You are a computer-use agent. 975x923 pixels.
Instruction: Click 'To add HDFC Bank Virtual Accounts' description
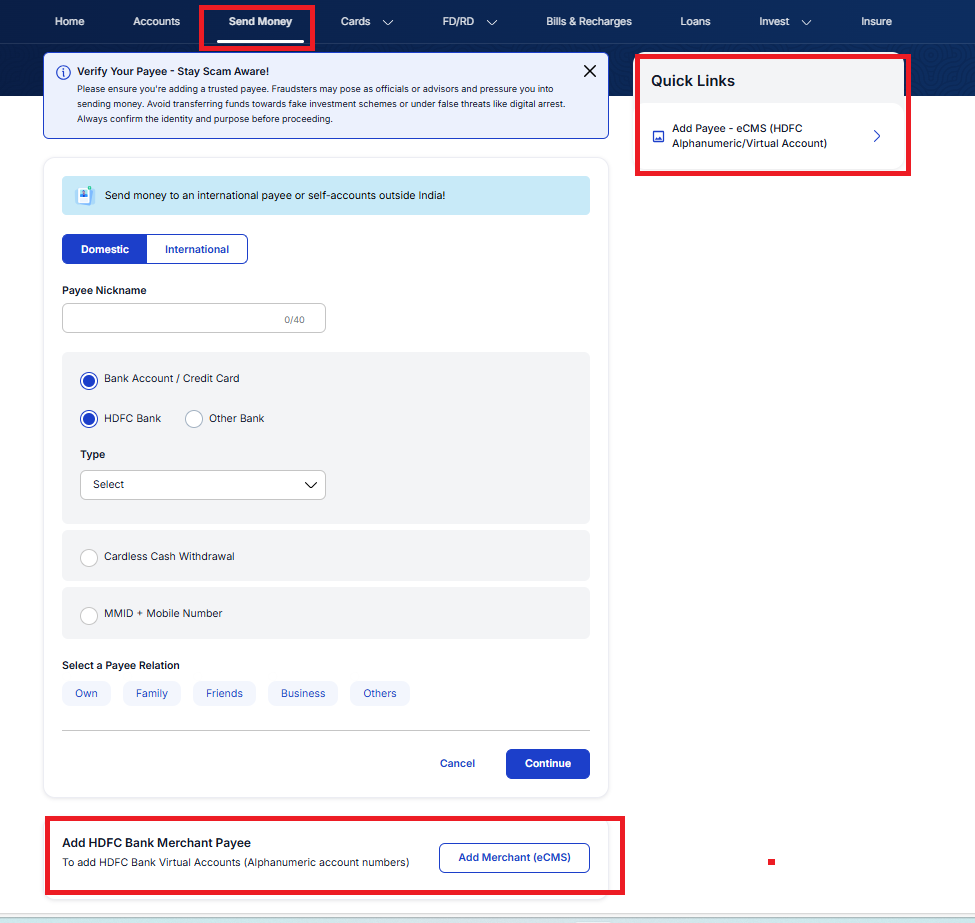(x=236, y=863)
